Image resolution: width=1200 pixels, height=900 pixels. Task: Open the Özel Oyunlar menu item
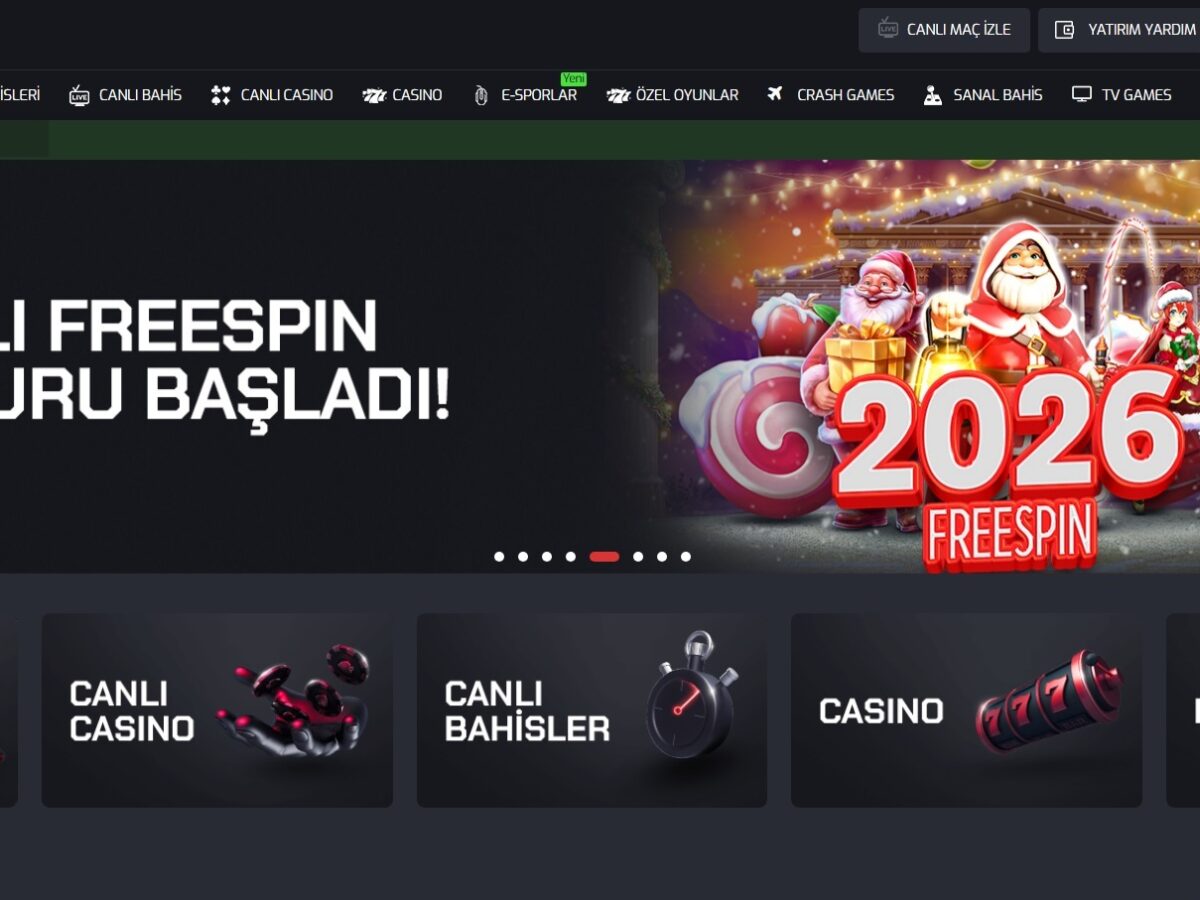point(672,95)
